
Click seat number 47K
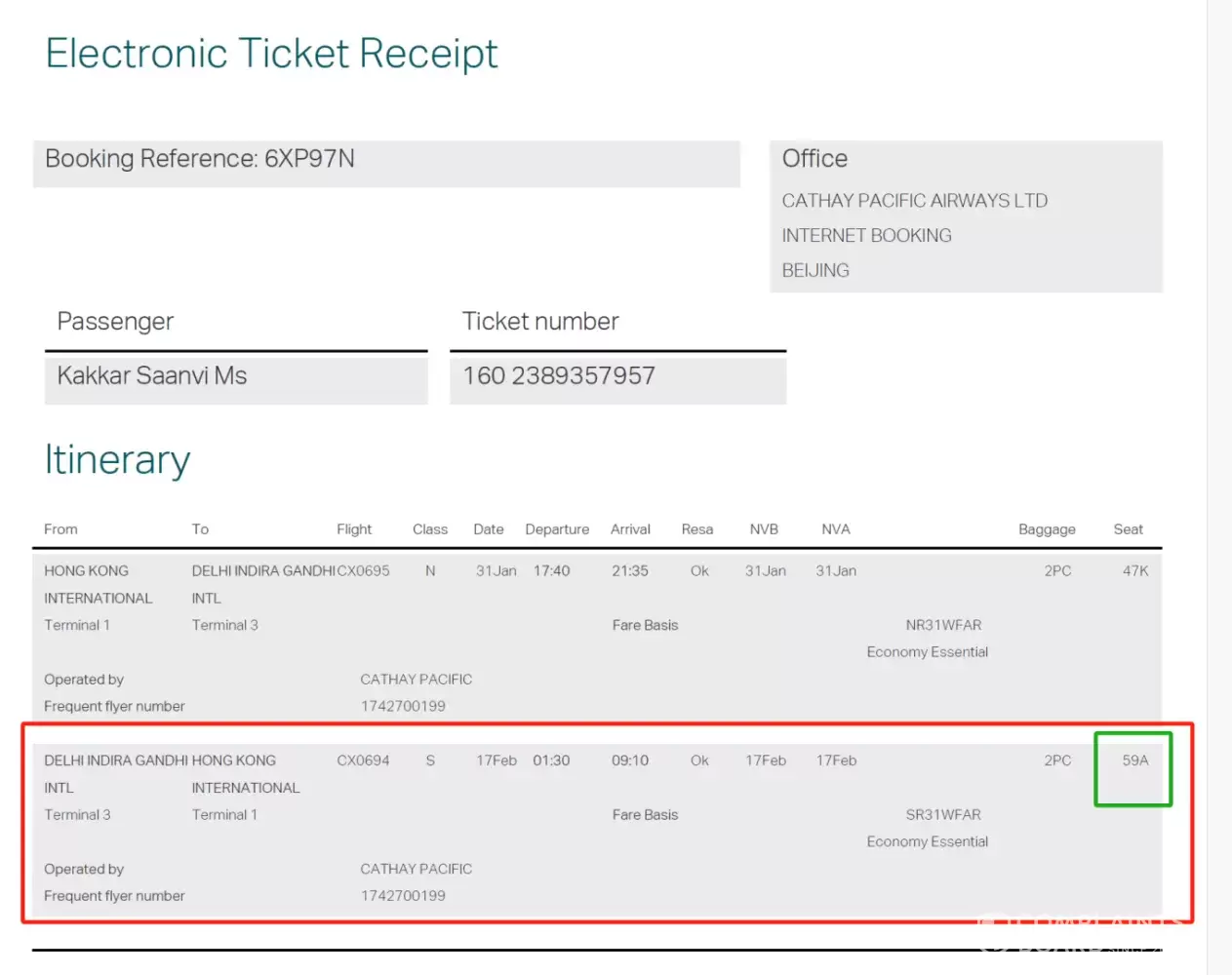1134,571
